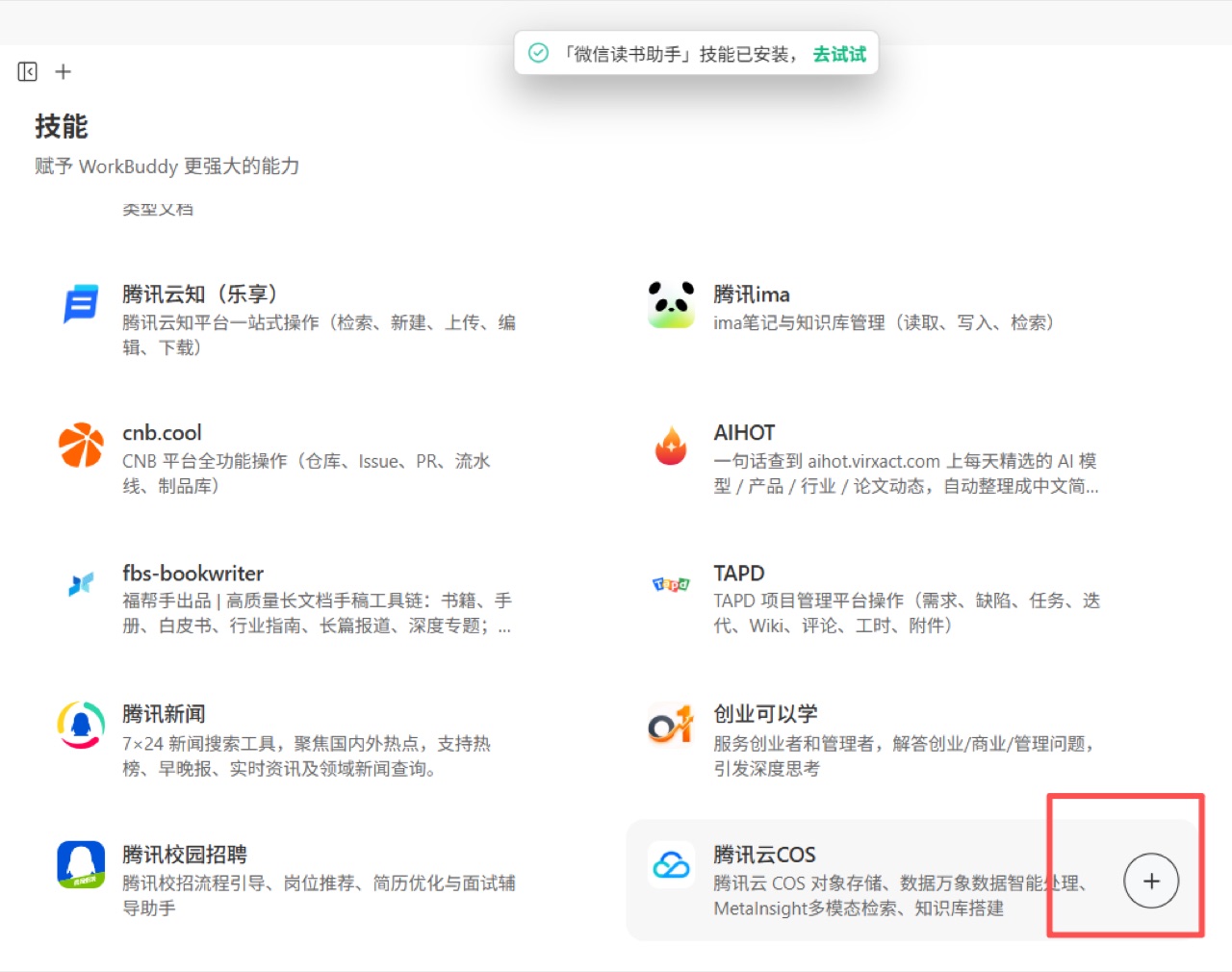1232x972 pixels.
Task: Click the 福帮手出品 description text
Action: (317, 613)
